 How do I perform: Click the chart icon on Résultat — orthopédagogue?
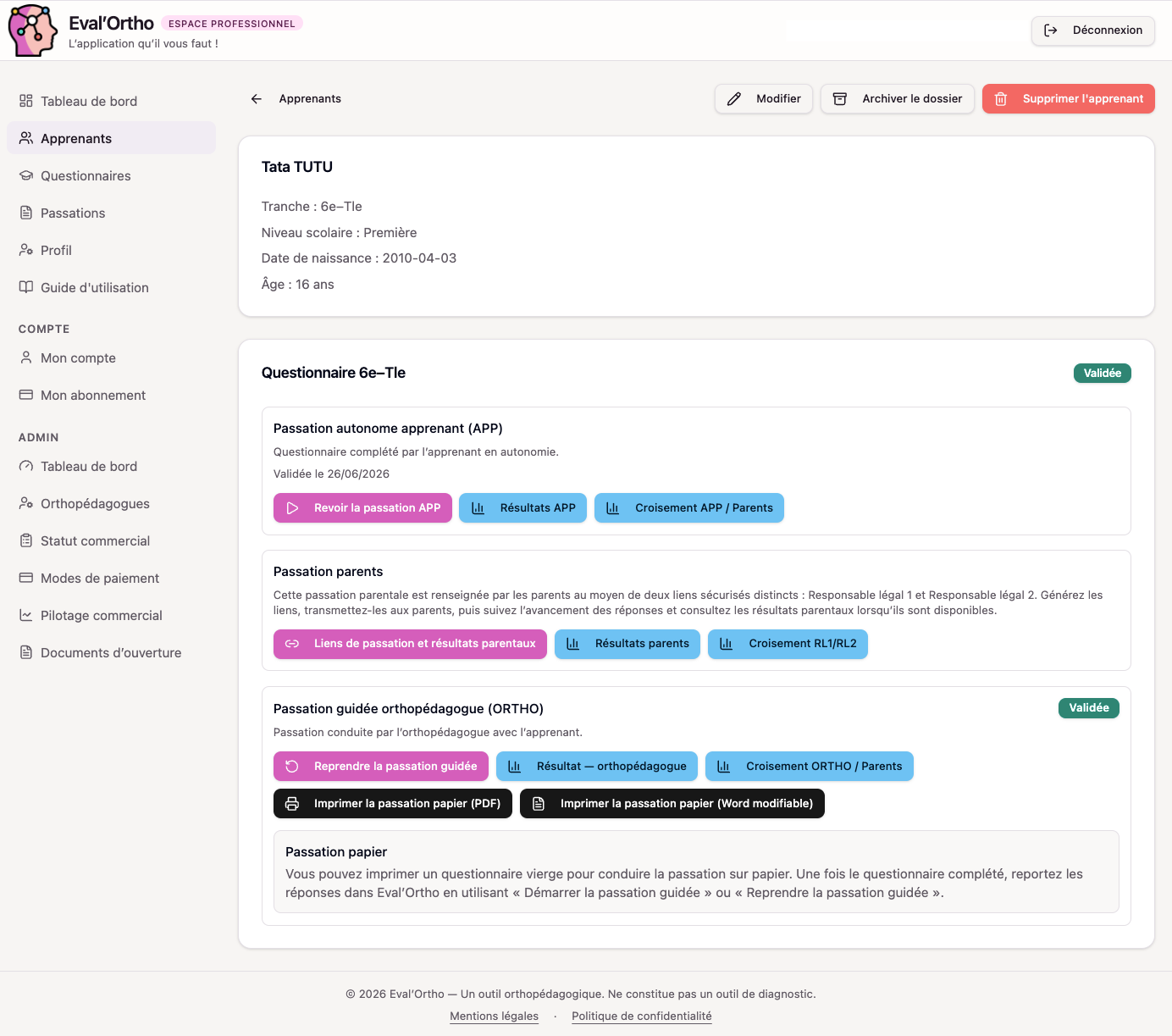tap(515, 767)
